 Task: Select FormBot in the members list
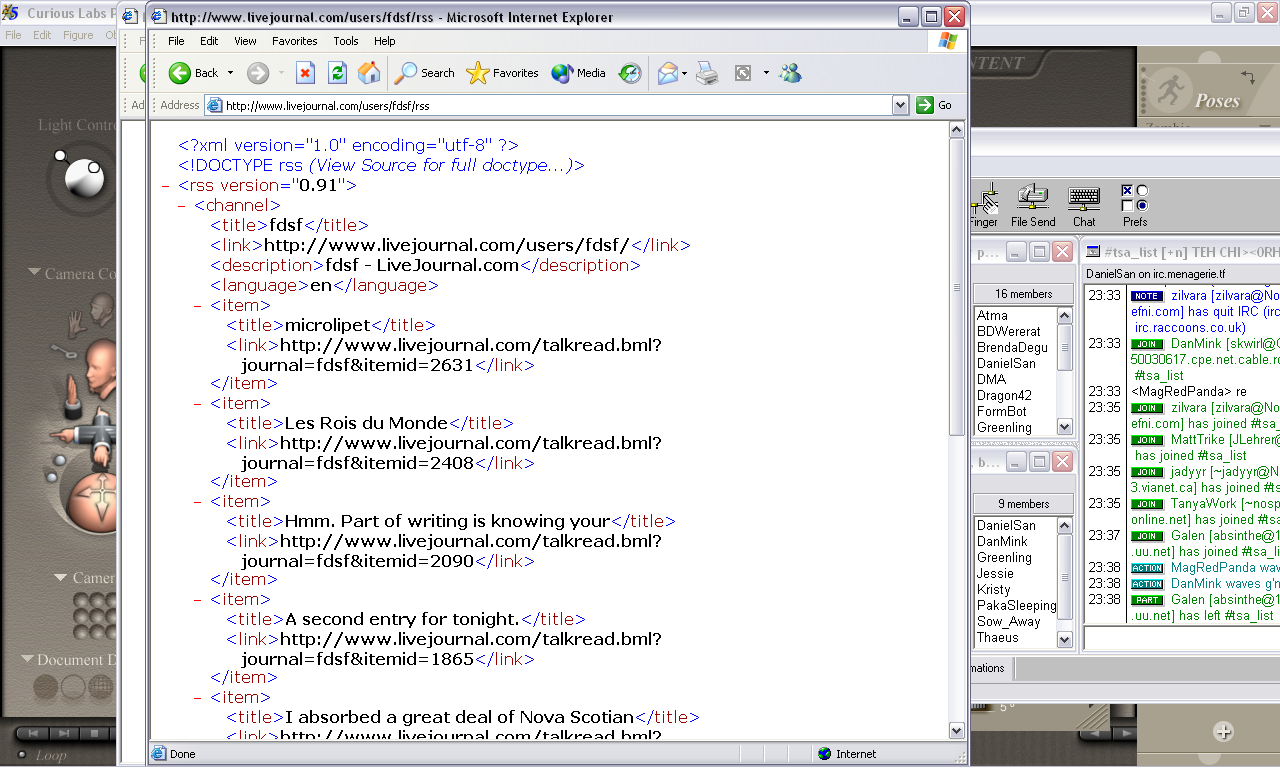1001,411
